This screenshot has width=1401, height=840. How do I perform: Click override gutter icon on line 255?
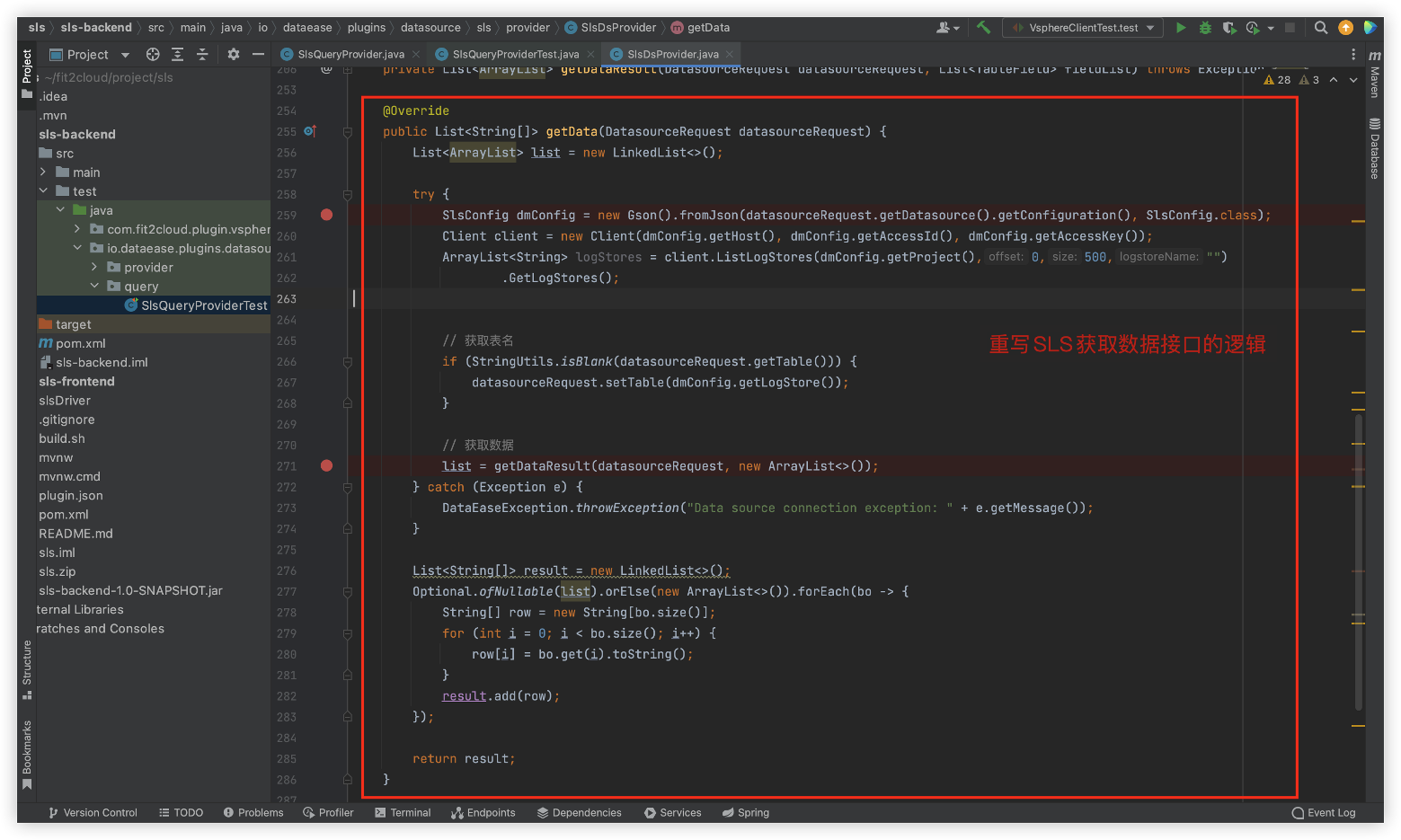click(309, 131)
